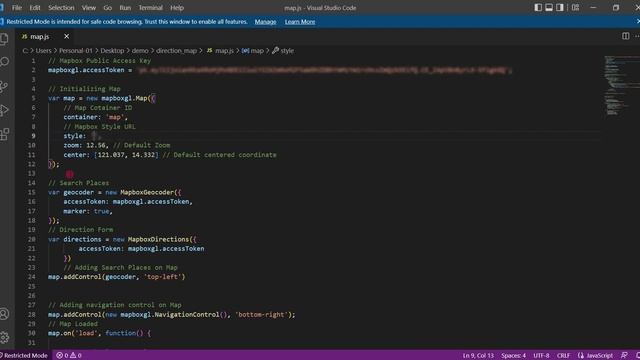Click the blurred access token string

322,70
